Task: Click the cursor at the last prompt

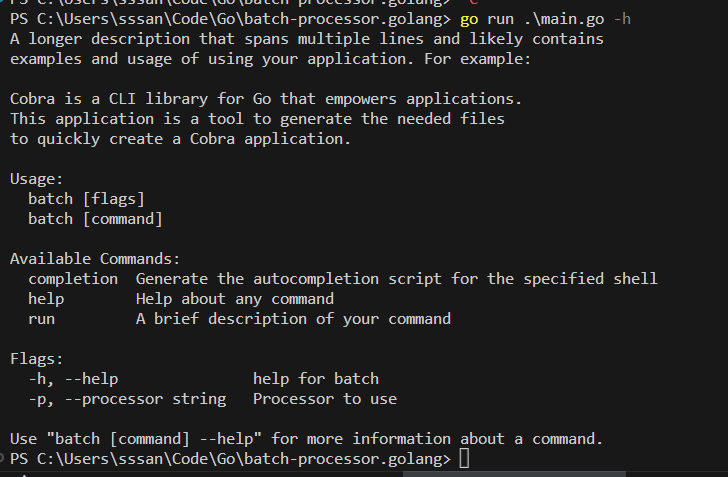Action: click(463, 459)
